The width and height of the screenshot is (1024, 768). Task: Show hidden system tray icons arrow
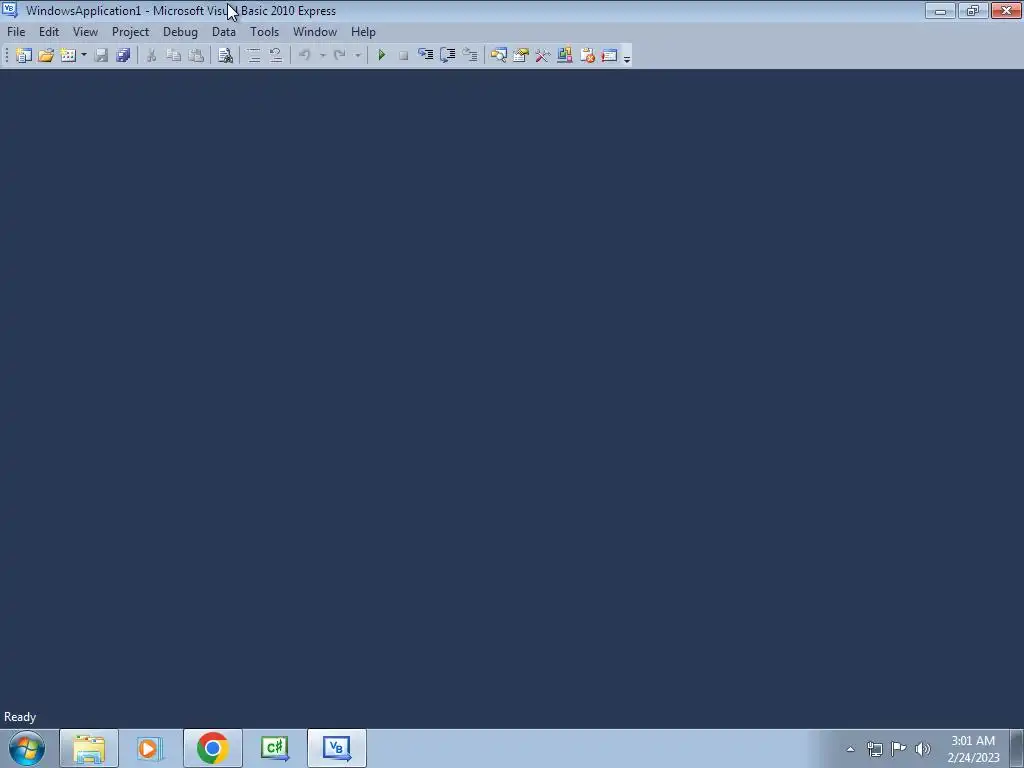click(850, 749)
